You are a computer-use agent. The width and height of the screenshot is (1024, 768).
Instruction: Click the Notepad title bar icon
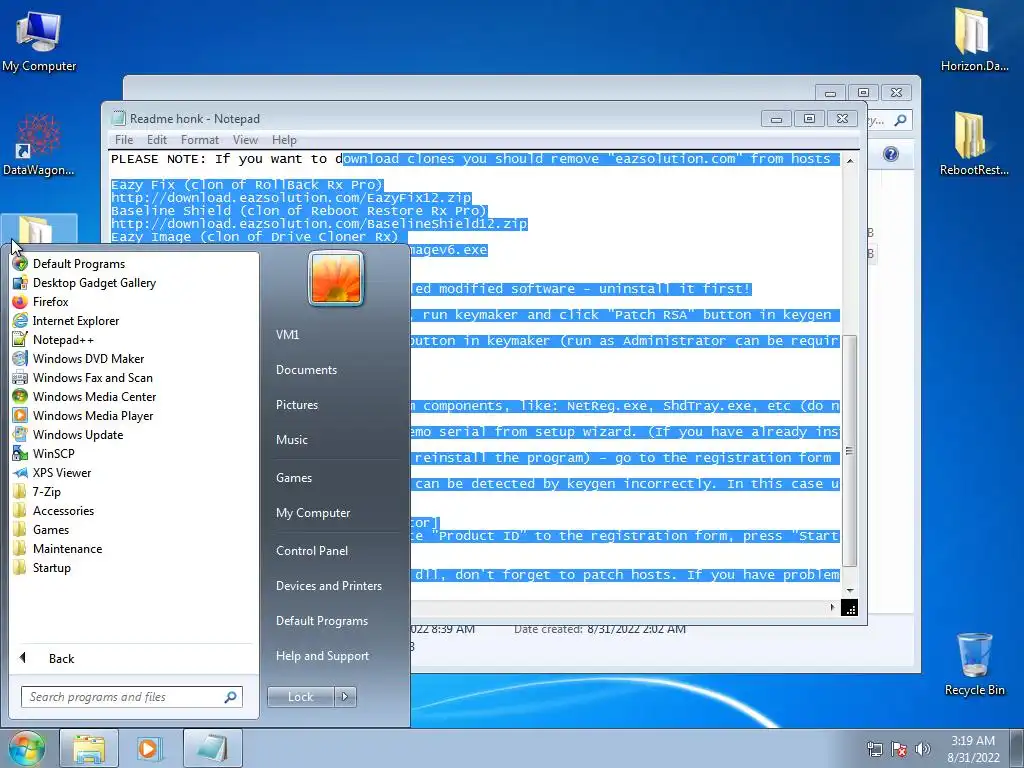point(118,118)
